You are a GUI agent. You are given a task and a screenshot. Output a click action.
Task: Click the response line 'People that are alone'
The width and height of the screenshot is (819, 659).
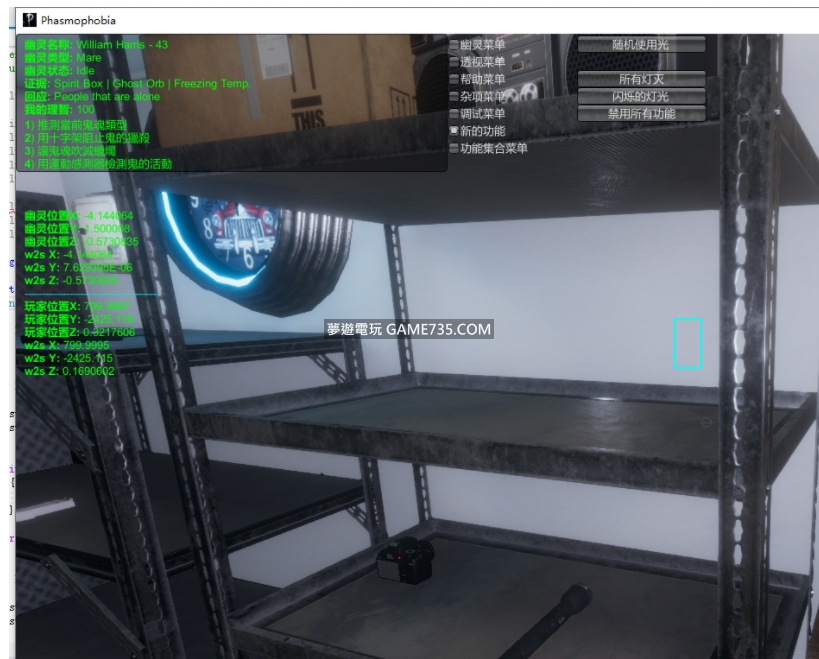click(92, 97)
